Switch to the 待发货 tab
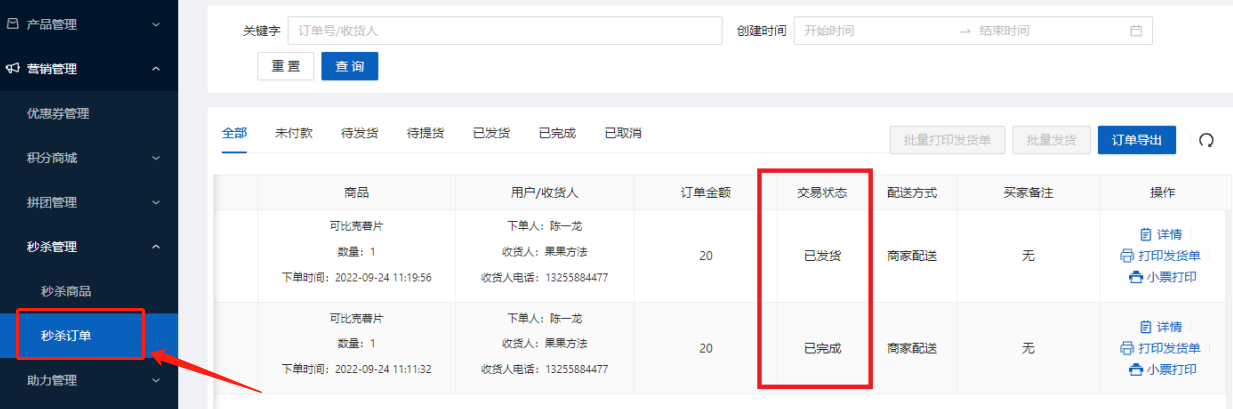Screen dimensions: 1233x409 [x=360, y=133]
